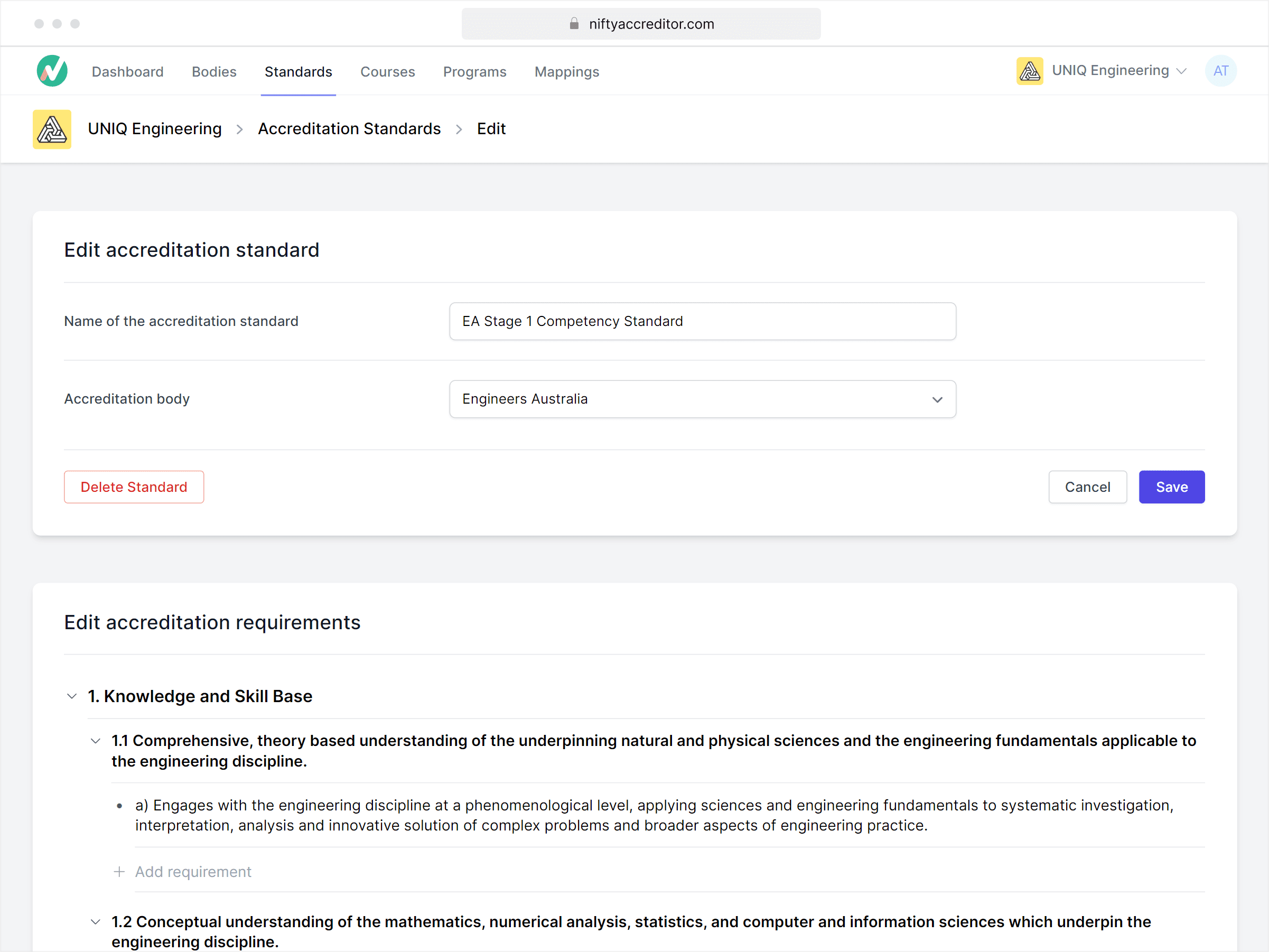Switch to the Mappings tab
The height and width of the screenshot is (952, 1269).
pos(566,72)
